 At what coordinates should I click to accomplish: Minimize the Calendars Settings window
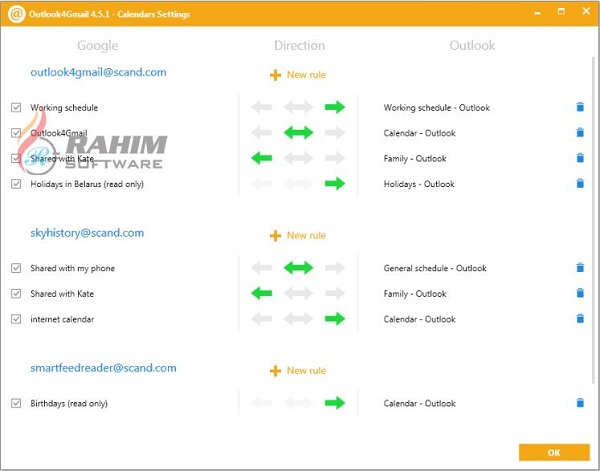538,13
